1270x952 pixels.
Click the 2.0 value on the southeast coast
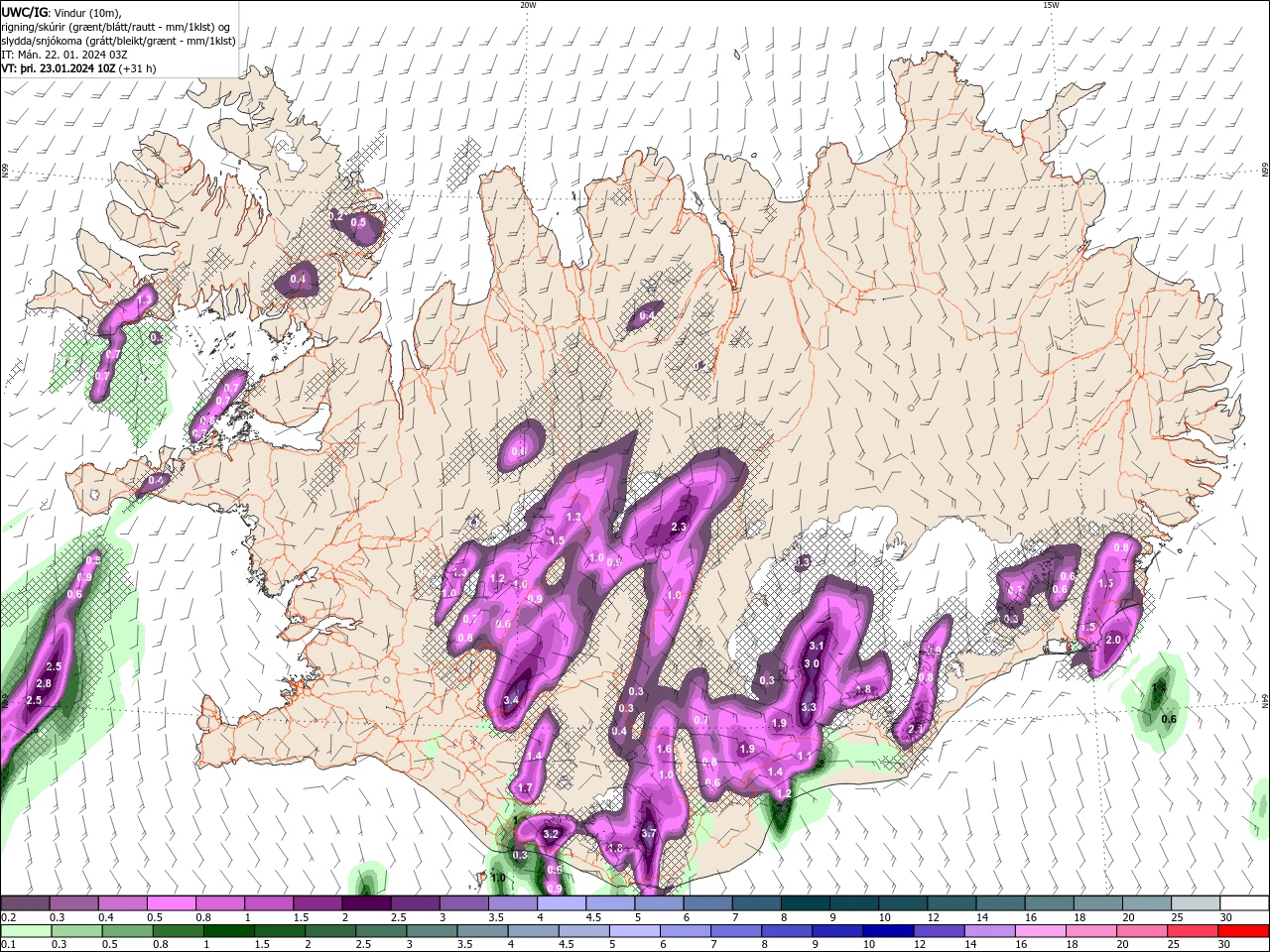1113,640
